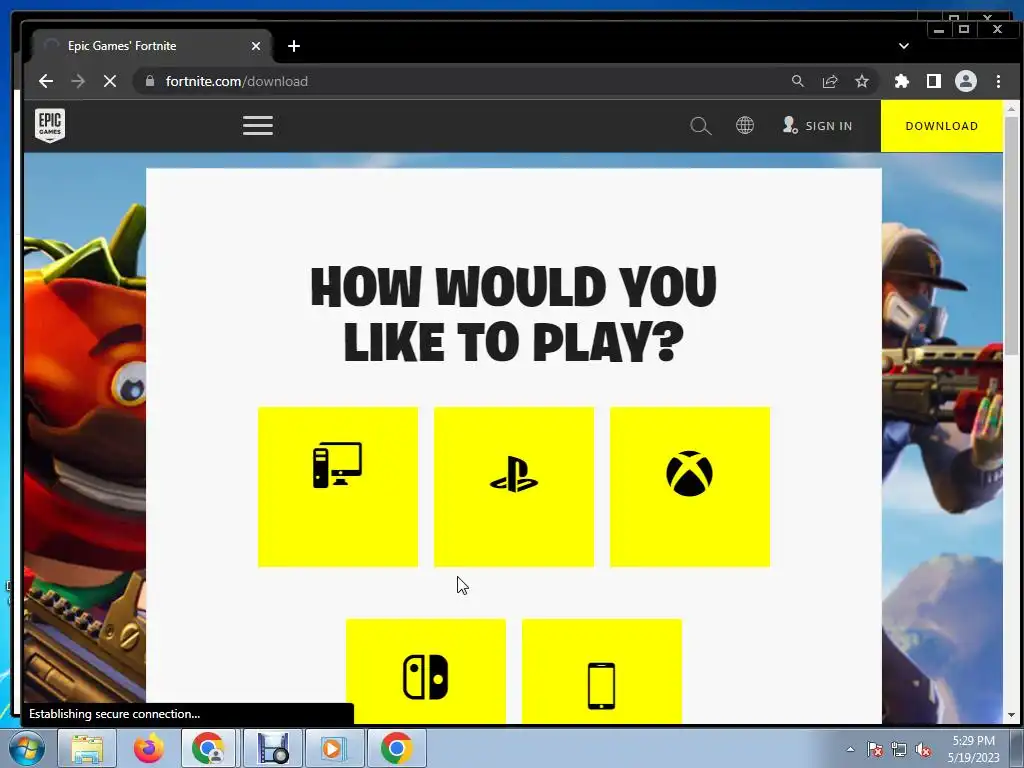
Task: Go back with browser back arrow
Action: [46, 81]
